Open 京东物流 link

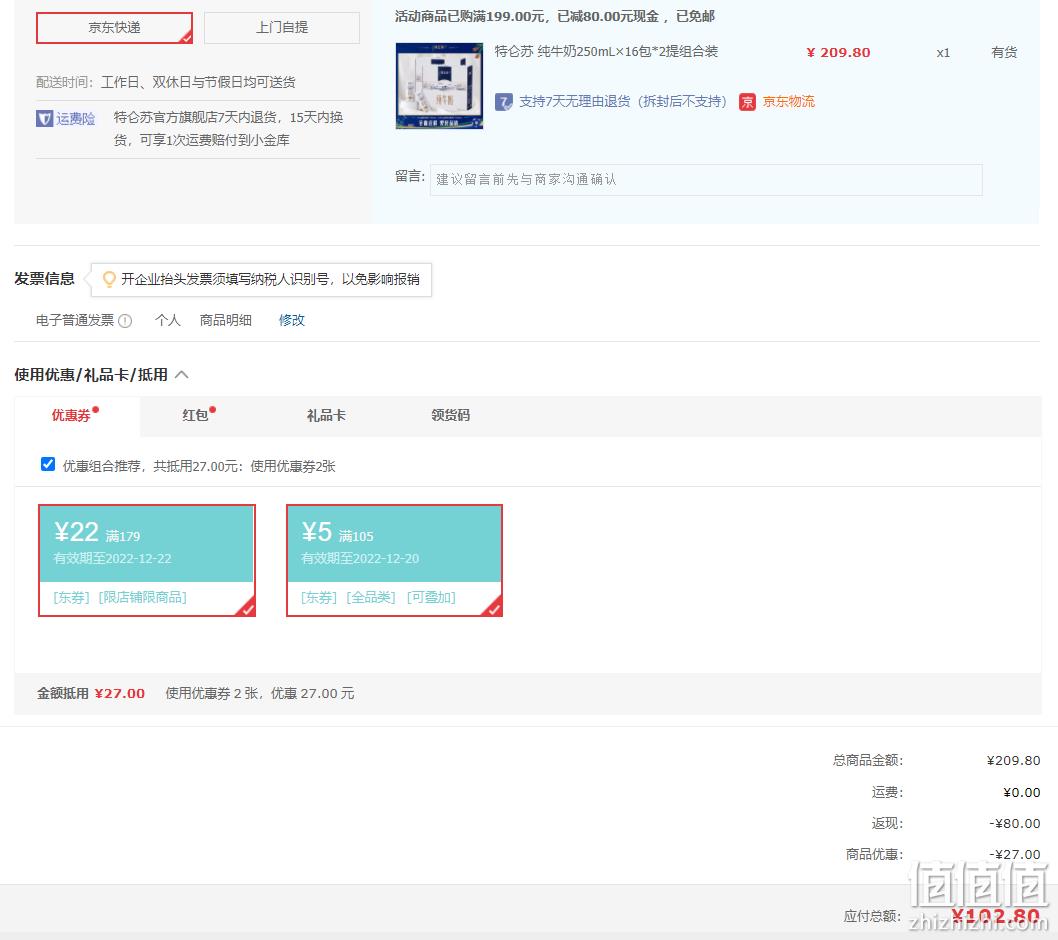[789, 102]
